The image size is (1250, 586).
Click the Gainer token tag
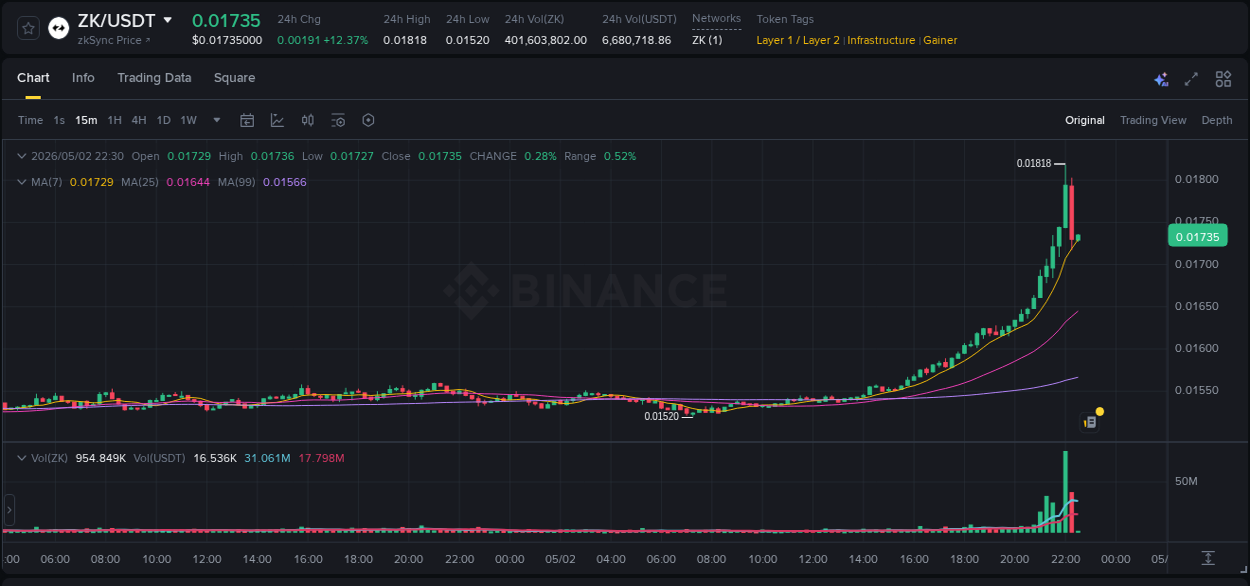(x=940, y=40)
